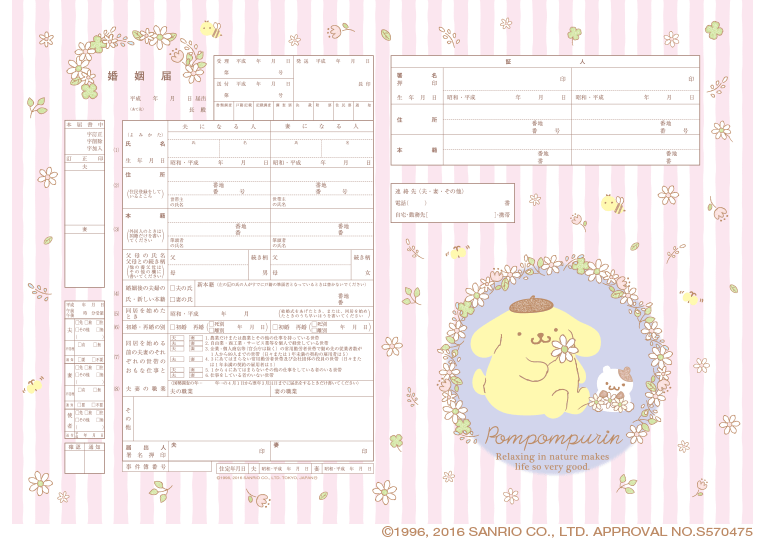This screenshot has height=541, width=765.
Task: Click the wife's given name (名) field
Action: (347, 148)
